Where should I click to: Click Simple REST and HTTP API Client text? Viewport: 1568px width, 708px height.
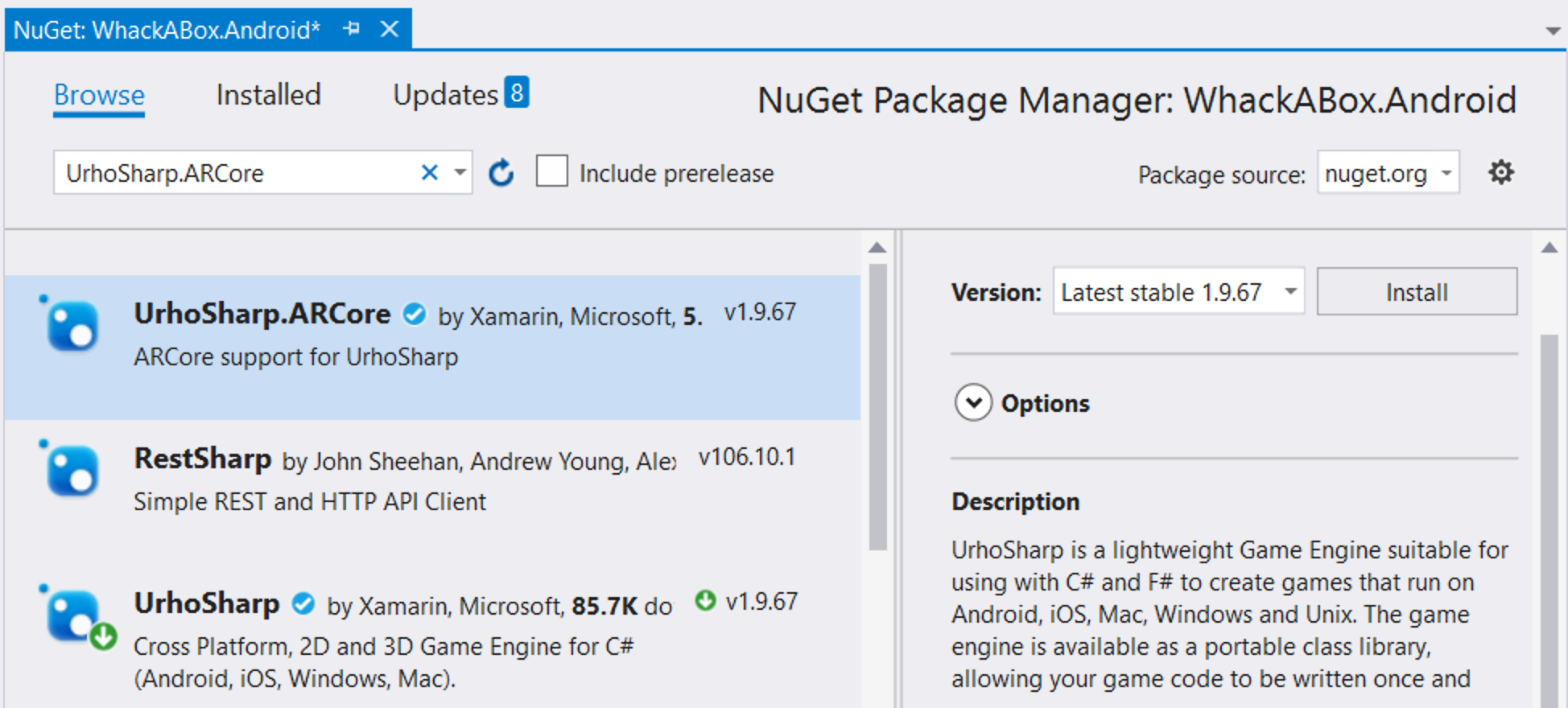[310, 502]
